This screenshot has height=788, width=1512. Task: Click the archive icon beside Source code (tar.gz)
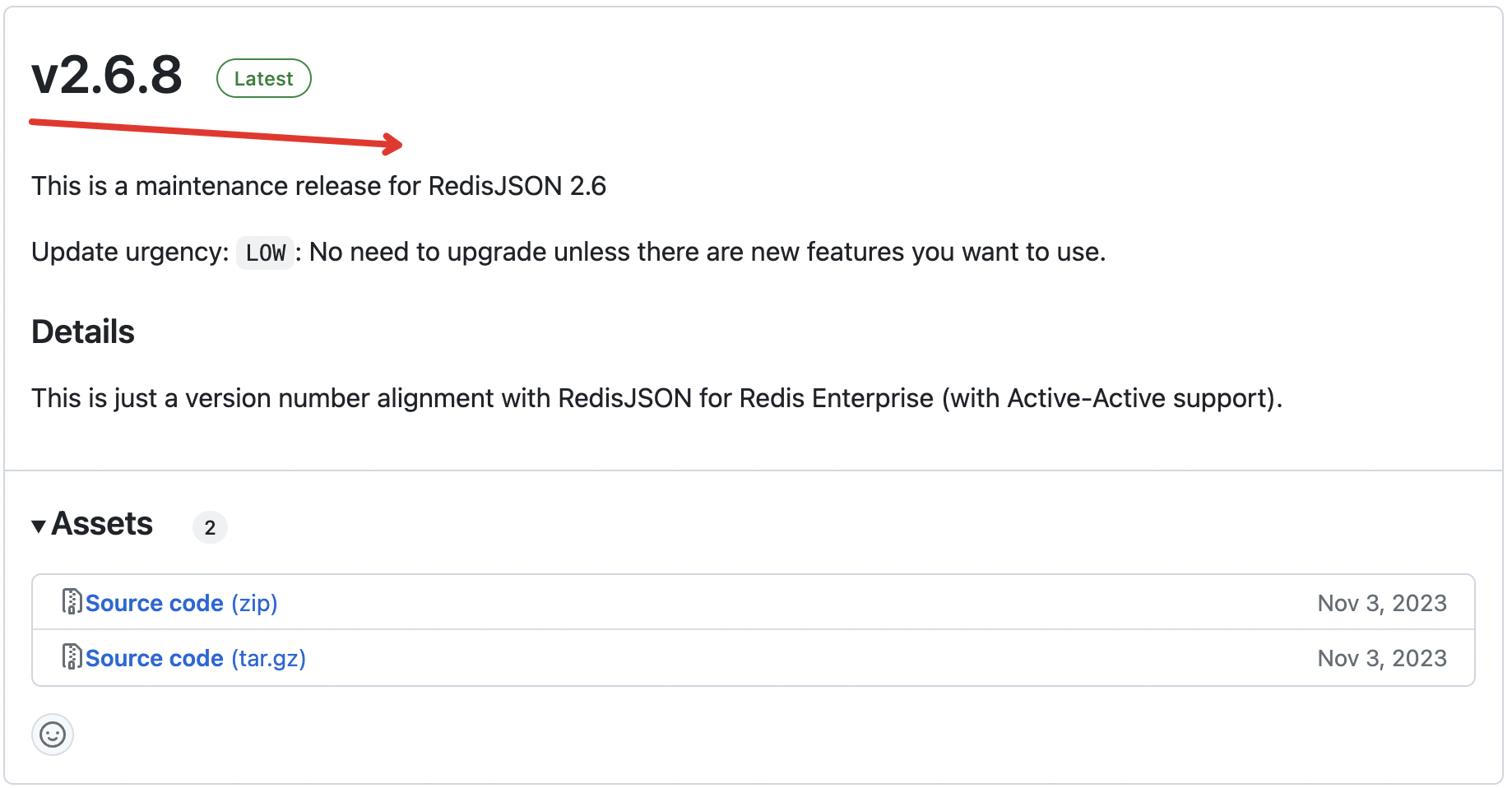pos(72,657)
